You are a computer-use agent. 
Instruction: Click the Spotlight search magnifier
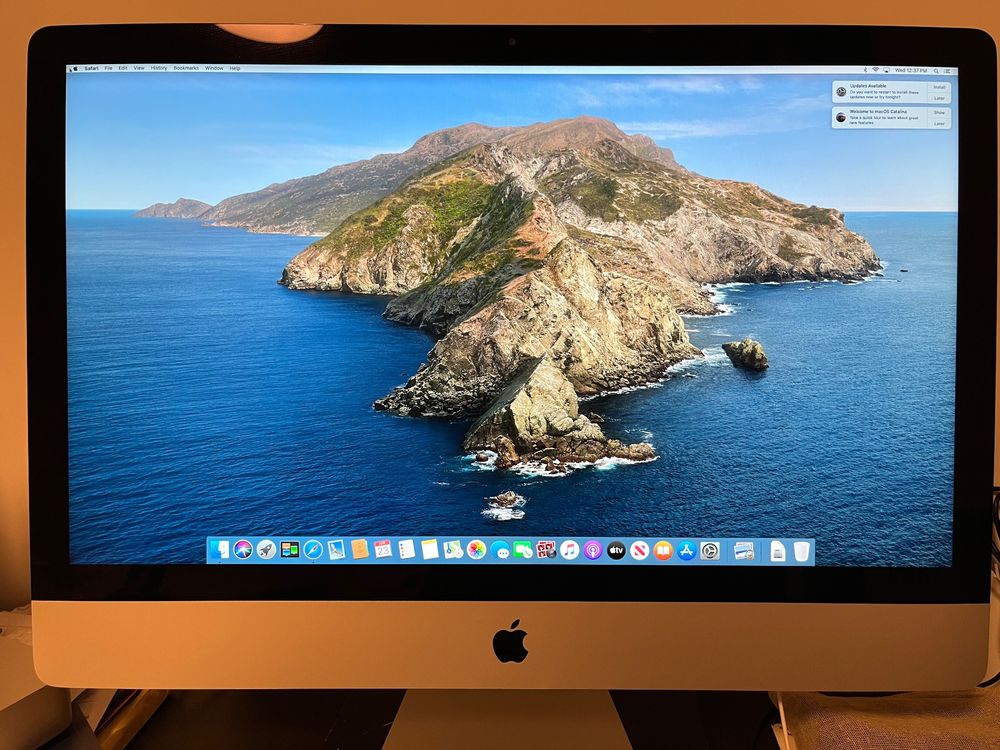936,70
